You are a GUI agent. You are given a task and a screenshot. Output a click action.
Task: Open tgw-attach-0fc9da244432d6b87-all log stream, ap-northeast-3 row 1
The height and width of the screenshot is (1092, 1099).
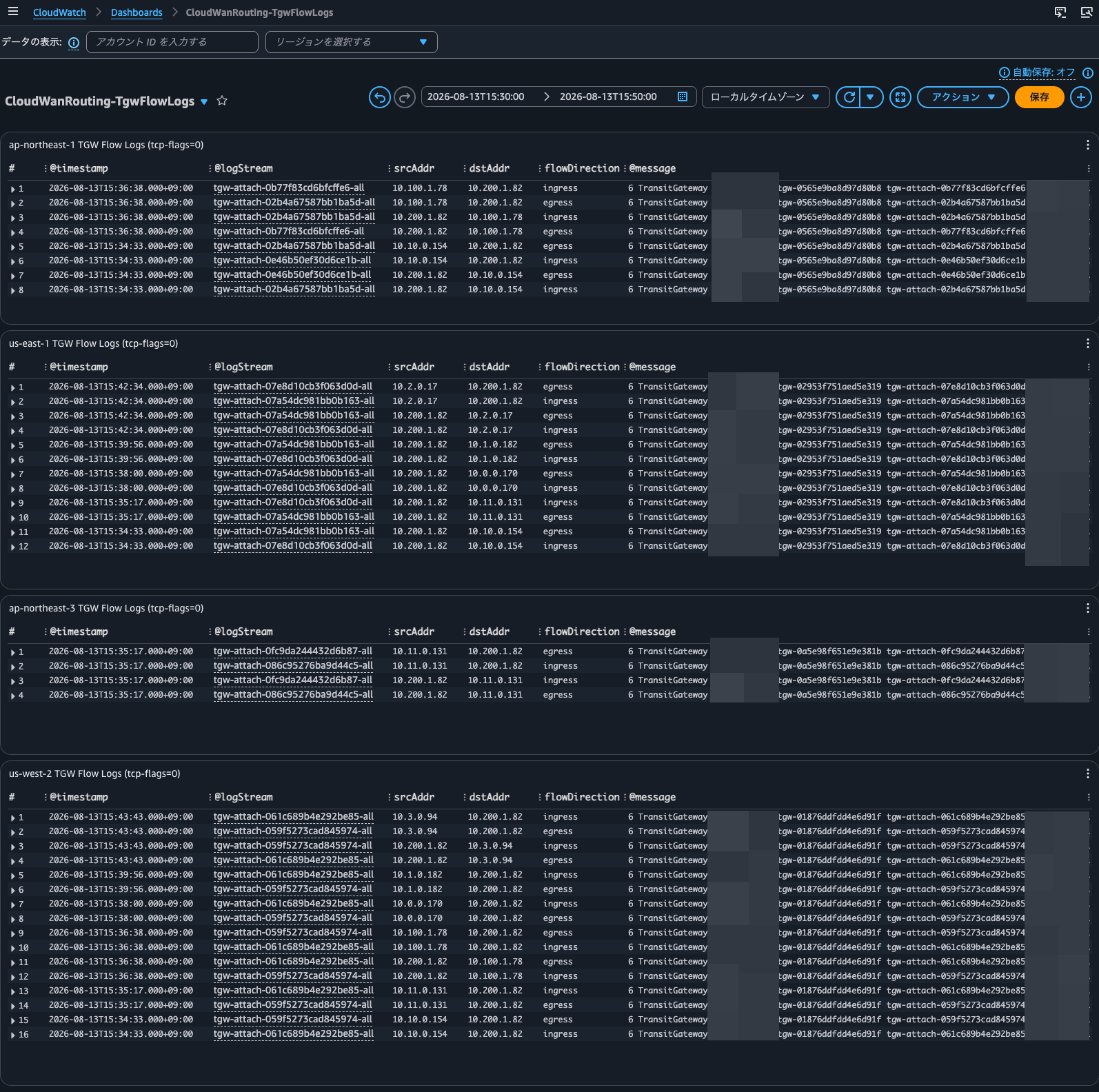tap(292, 651)
